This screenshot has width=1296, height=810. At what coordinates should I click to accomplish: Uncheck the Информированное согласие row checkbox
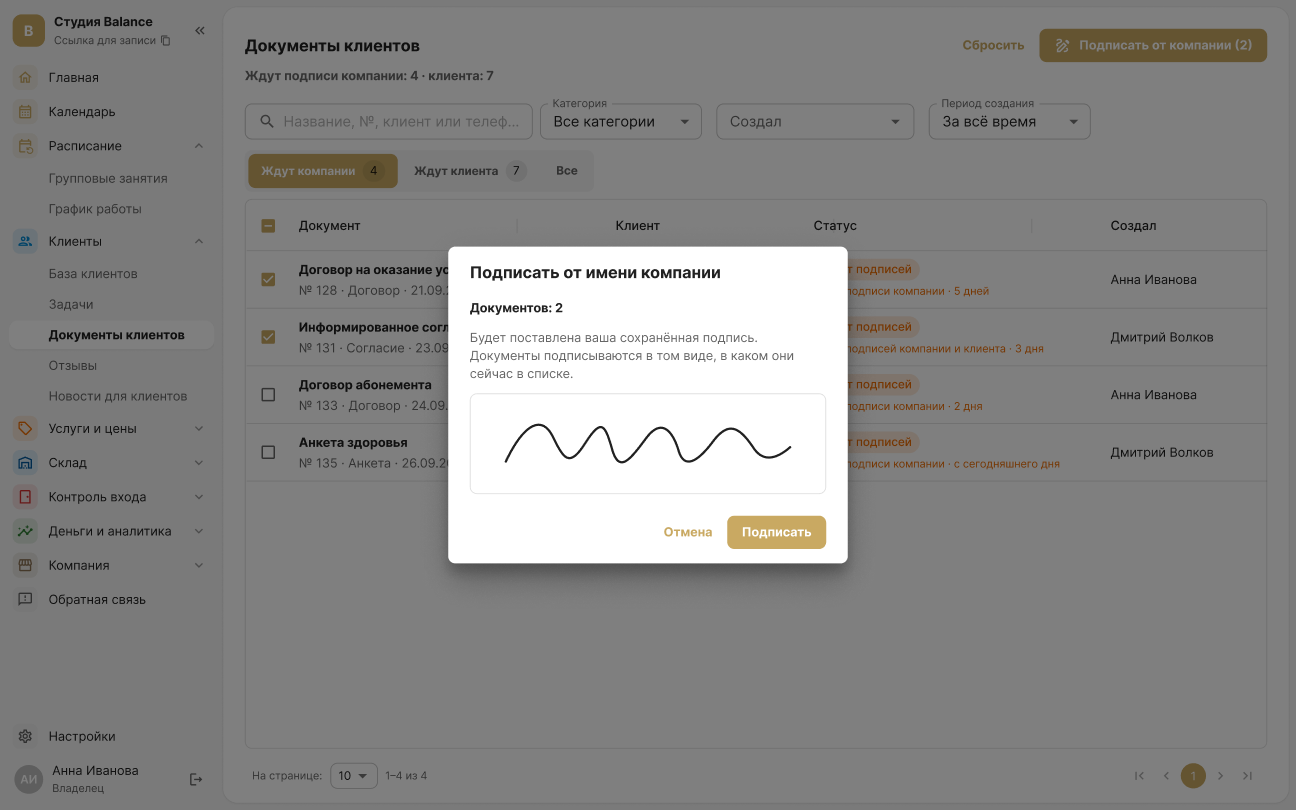tap(268, 337)
